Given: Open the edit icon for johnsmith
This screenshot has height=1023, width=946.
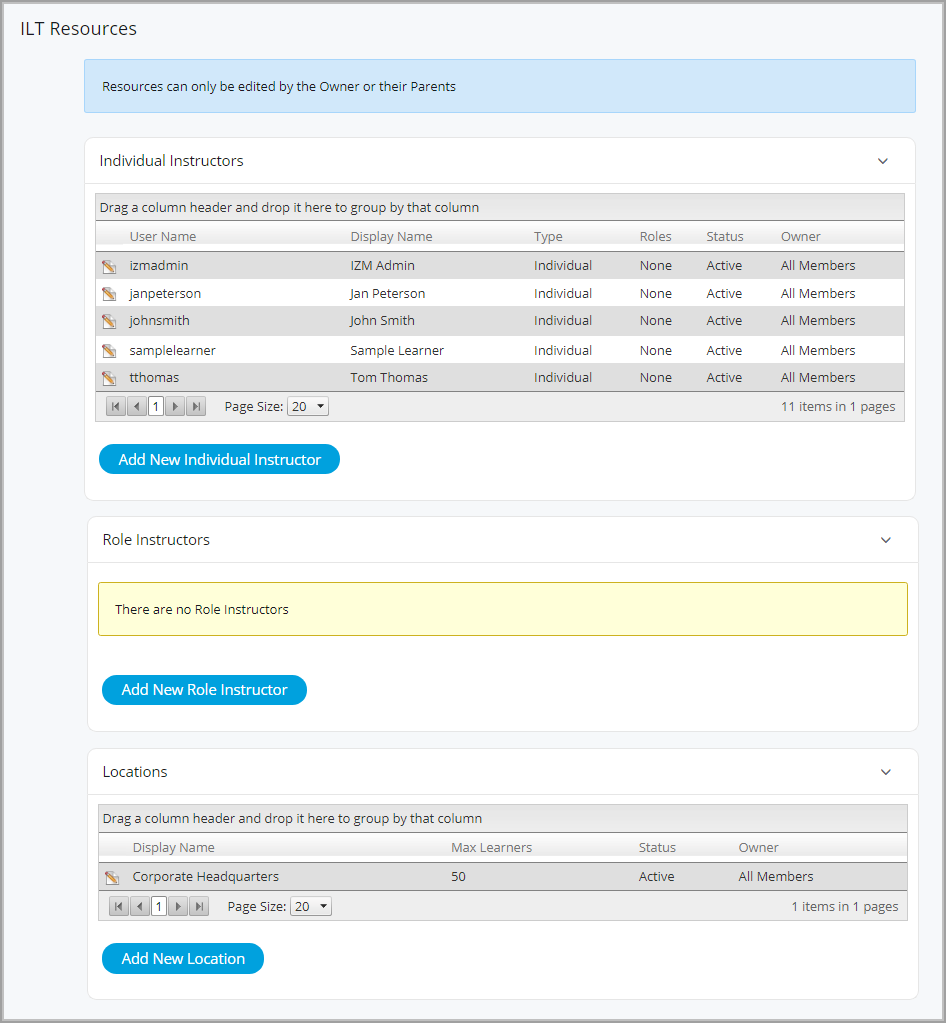Looking at the screenshot, I should click(x=111, y=321).
